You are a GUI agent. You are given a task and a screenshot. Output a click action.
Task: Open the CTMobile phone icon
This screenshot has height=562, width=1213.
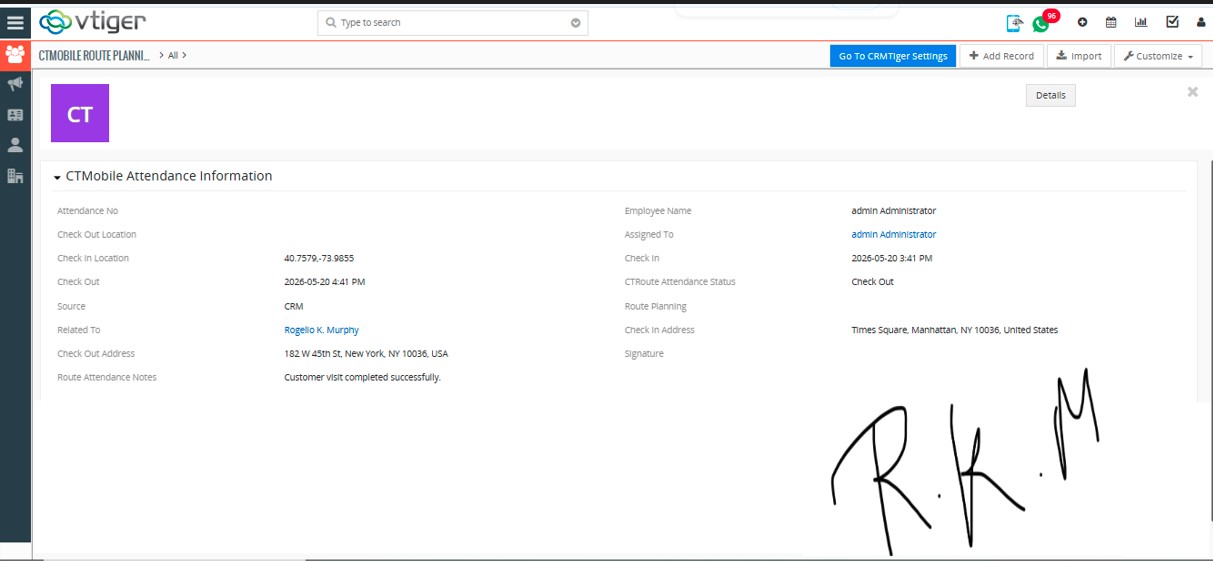(1014, 22)
